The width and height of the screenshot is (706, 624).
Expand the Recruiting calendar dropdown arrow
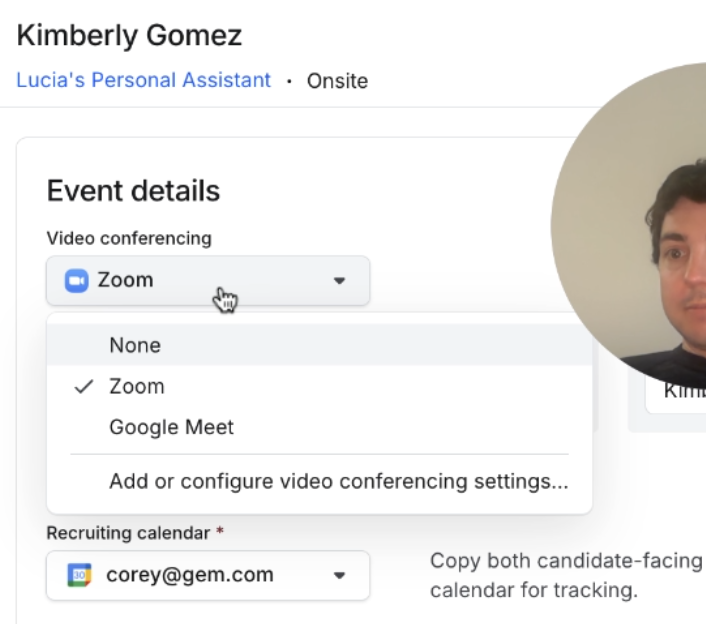[x=339, y=576]
